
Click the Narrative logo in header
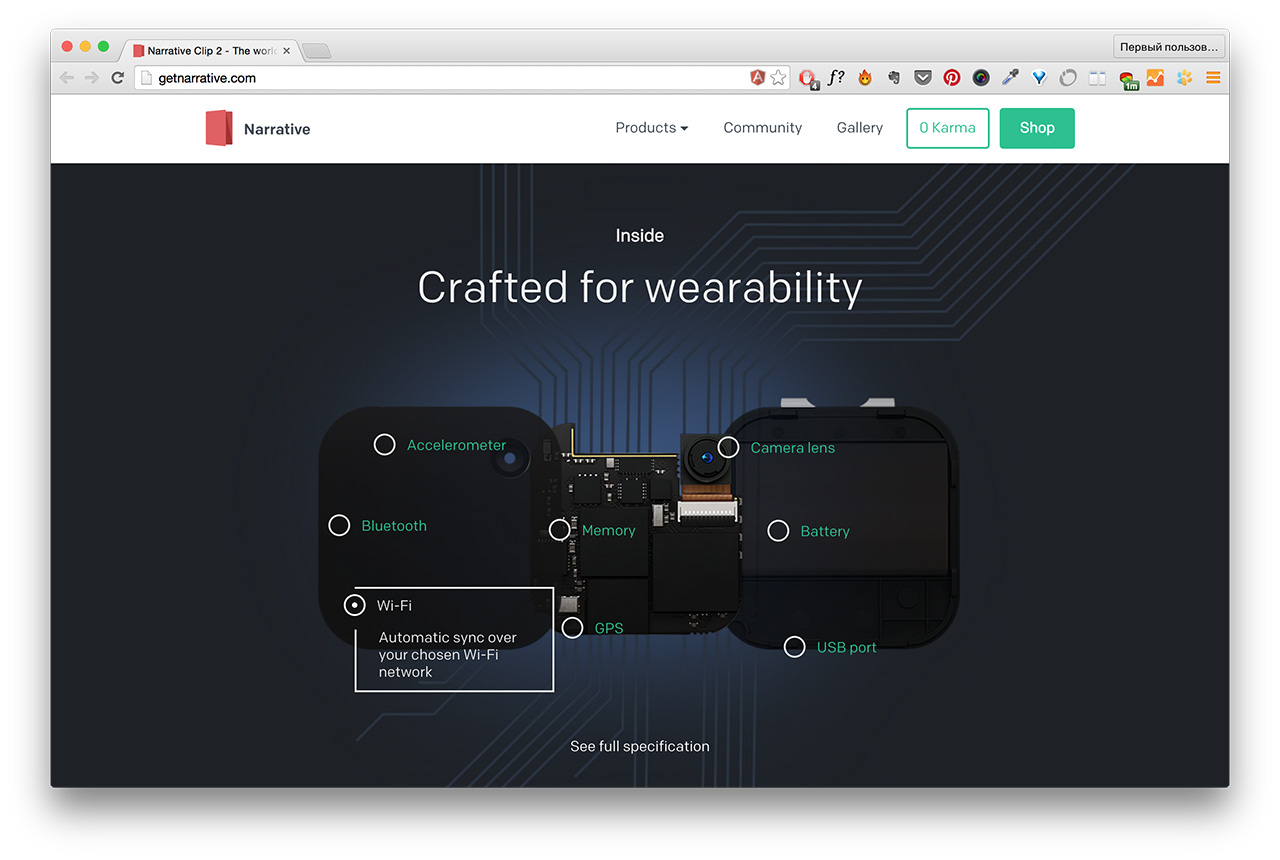(x=258, y=129)
